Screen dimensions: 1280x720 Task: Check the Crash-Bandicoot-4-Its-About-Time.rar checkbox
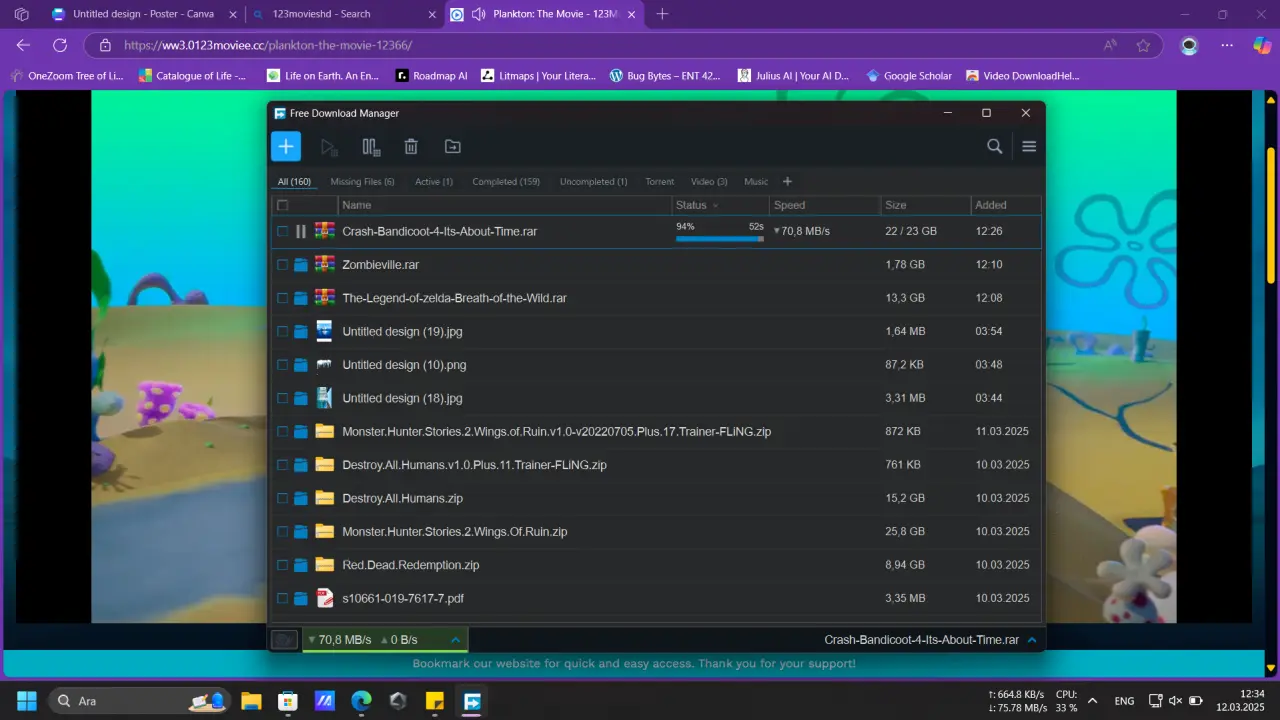click(283, 231)
